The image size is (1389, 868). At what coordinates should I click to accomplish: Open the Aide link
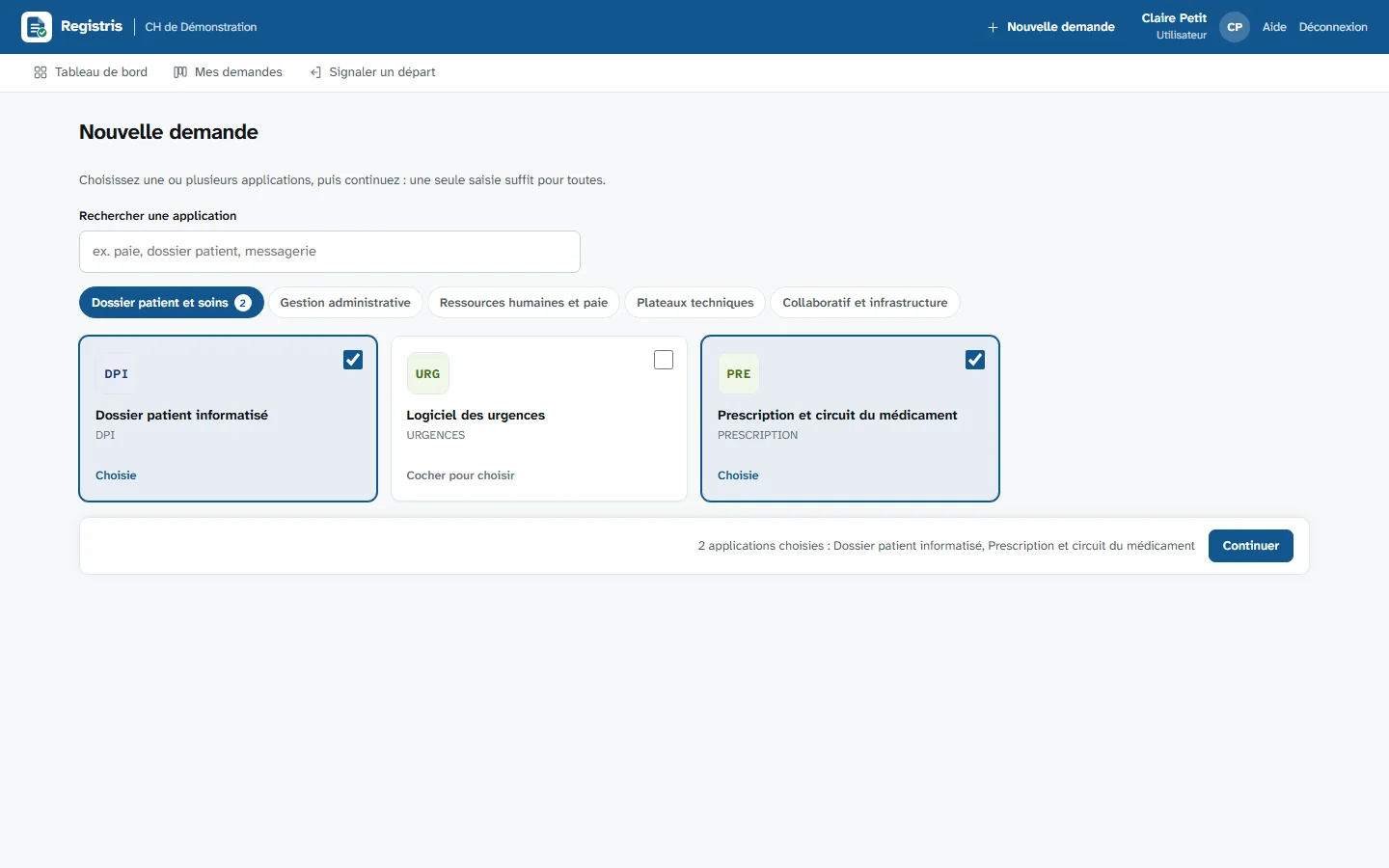1274,27
